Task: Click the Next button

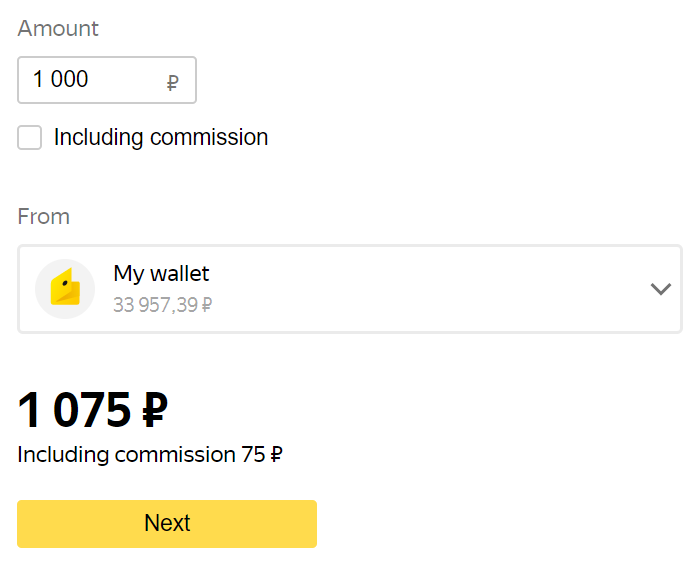Action: click(167, 523)
